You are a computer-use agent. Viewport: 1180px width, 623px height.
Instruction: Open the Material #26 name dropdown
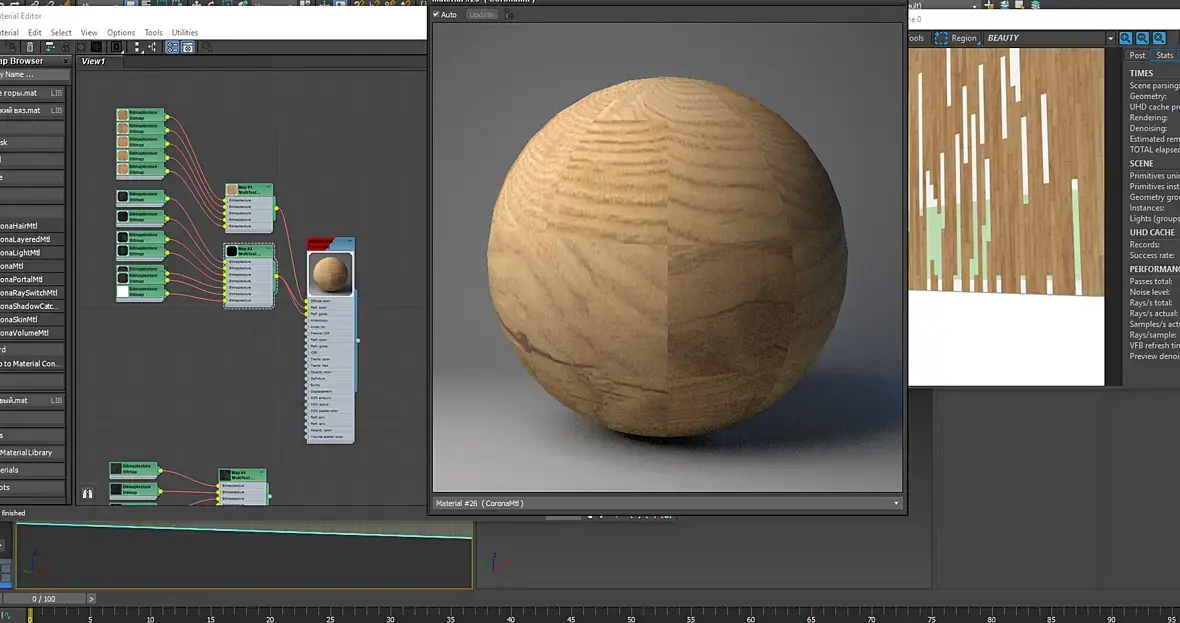pos(896,503)
